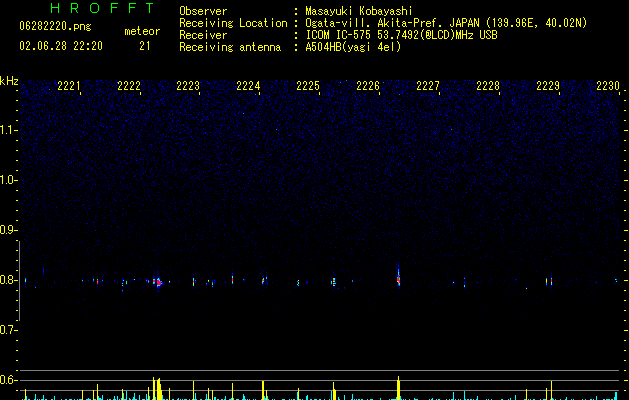Click the 2221 time marker

tap(69, 86)
